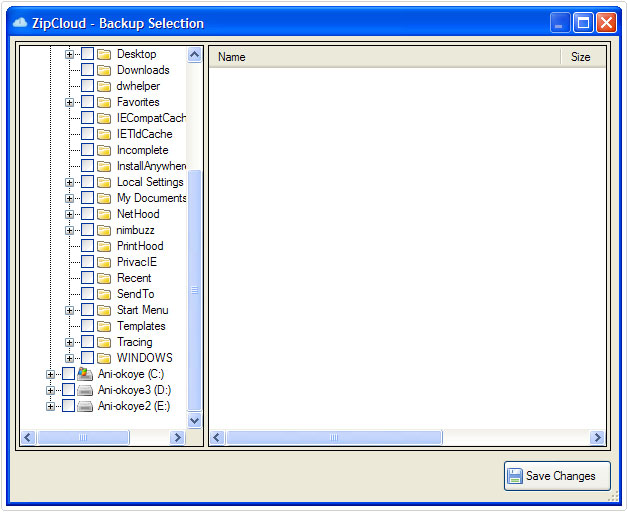Select the Local Settings checkbox
Viewport: 628px width, 512px height.
87,182
